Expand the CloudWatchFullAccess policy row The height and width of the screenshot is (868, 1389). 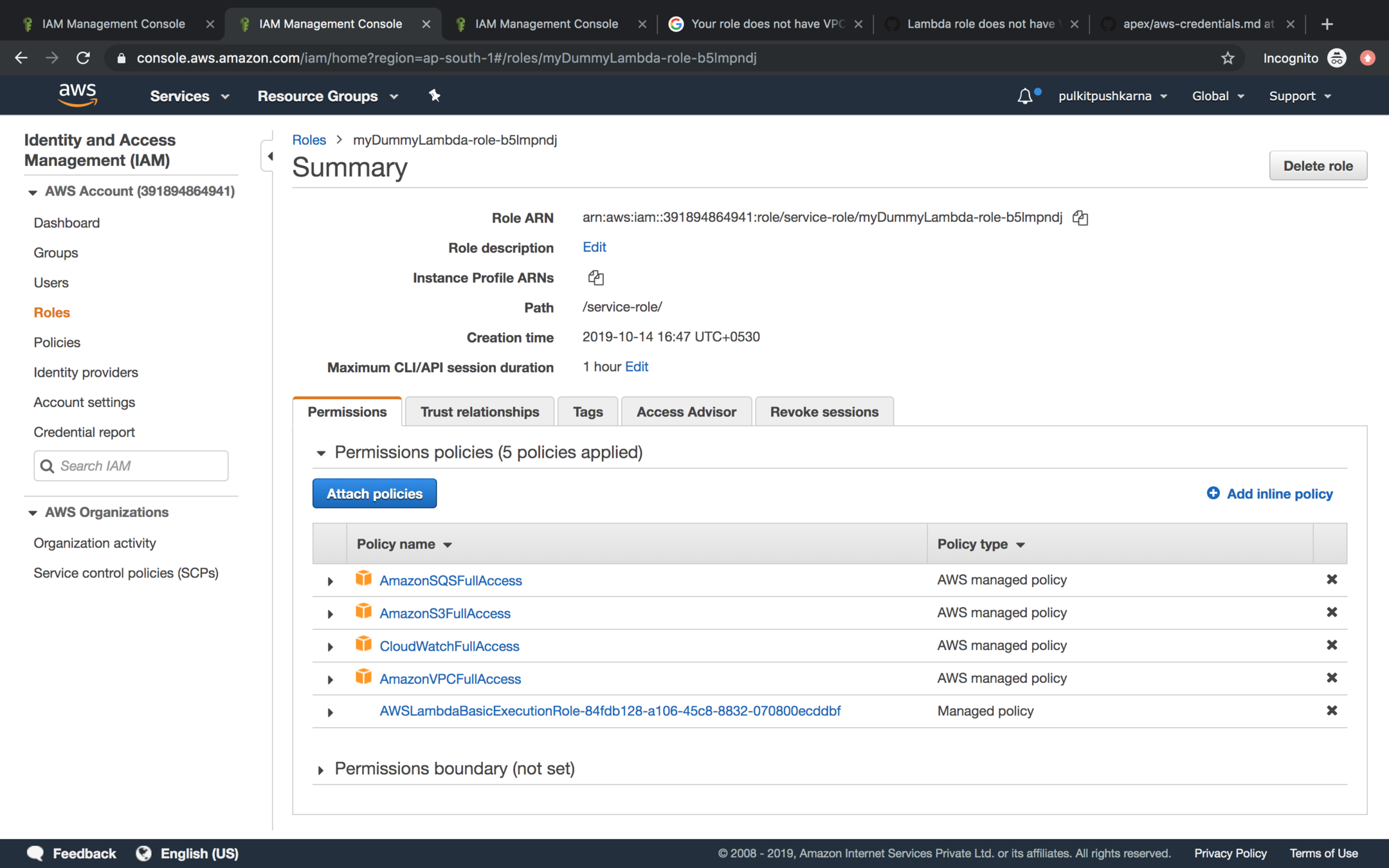330,647
